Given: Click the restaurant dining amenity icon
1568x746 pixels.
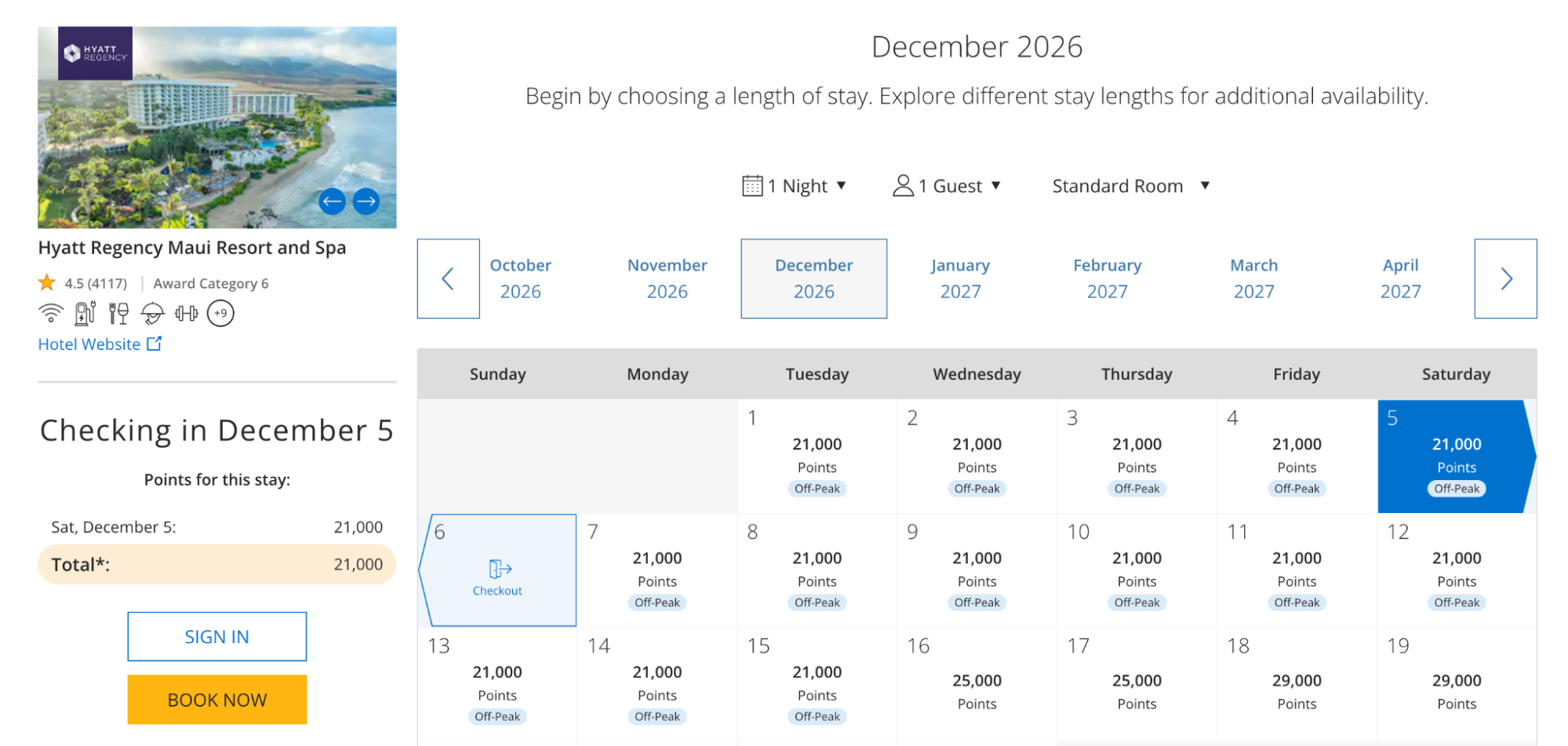Looking at the screenshot, I should point(118,314).
